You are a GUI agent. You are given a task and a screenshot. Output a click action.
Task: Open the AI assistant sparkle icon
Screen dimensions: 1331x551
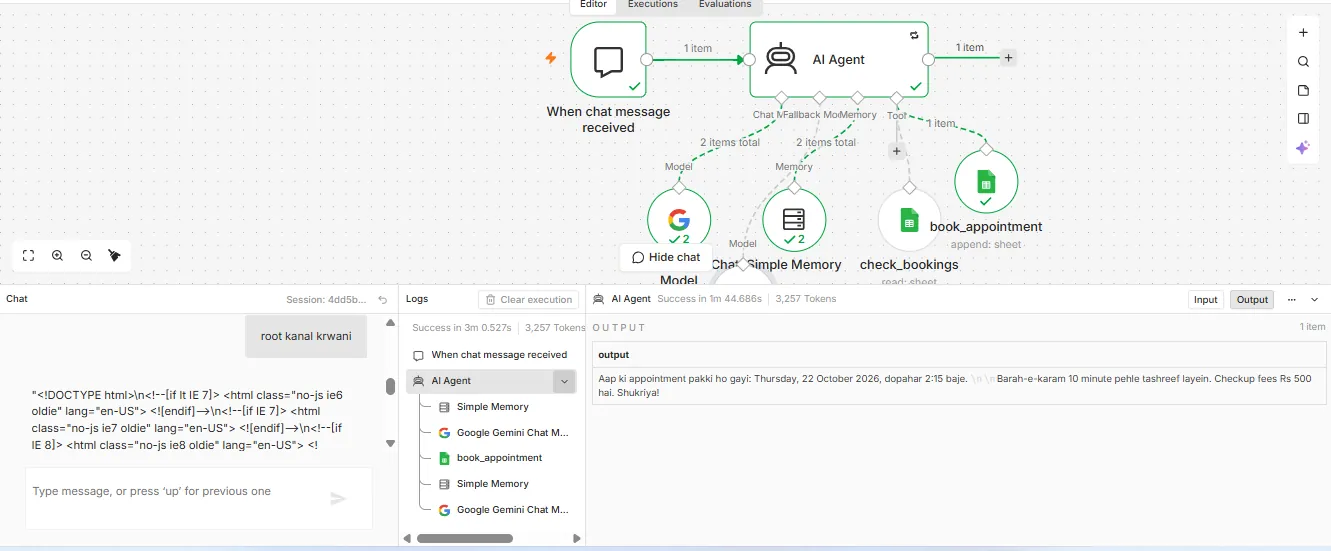pyautogui.click(x=1303, y=147)
